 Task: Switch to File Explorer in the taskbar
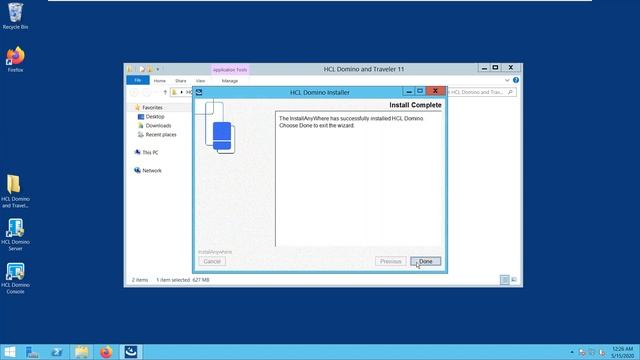[x=81, y=352]
